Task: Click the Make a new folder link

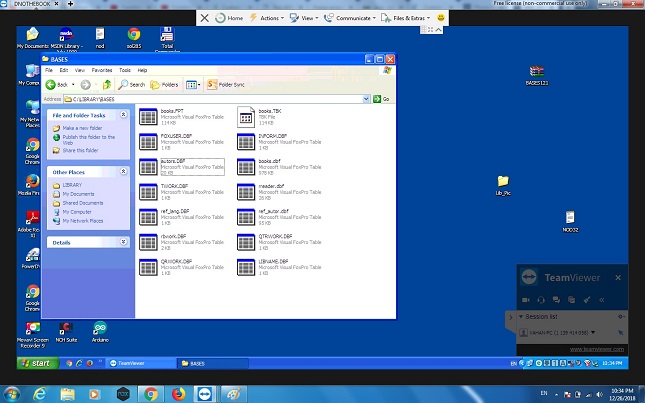Action: pyautogui.click(x=83, y=129)
